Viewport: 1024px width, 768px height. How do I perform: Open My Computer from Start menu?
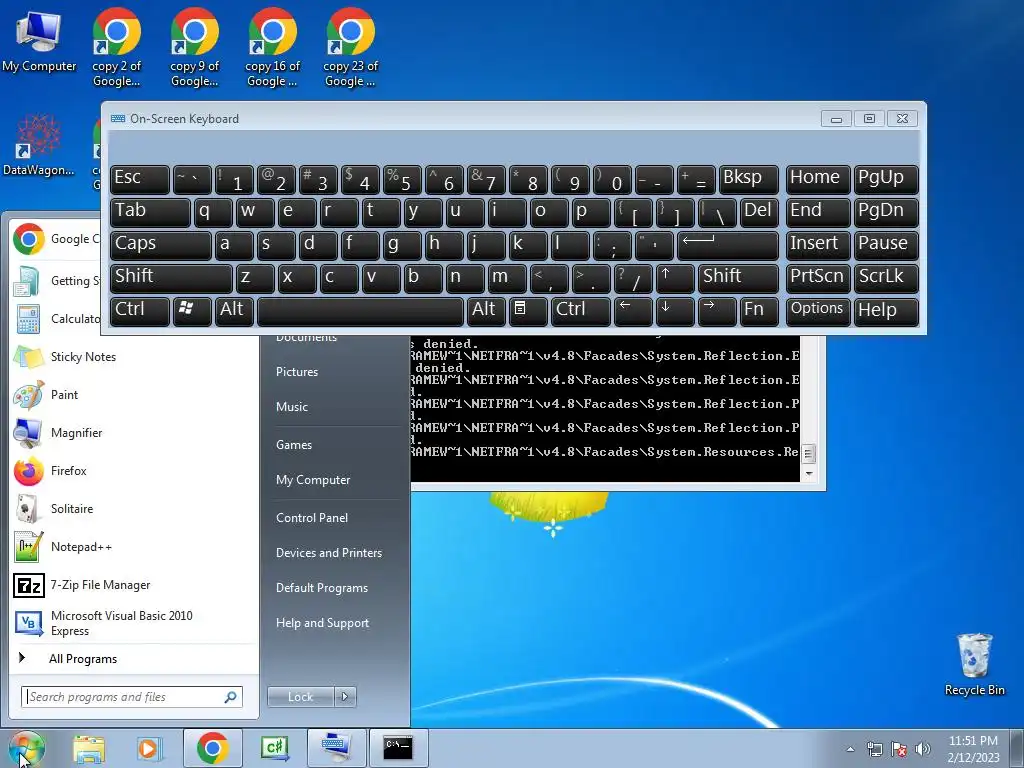tap(313, 480)
